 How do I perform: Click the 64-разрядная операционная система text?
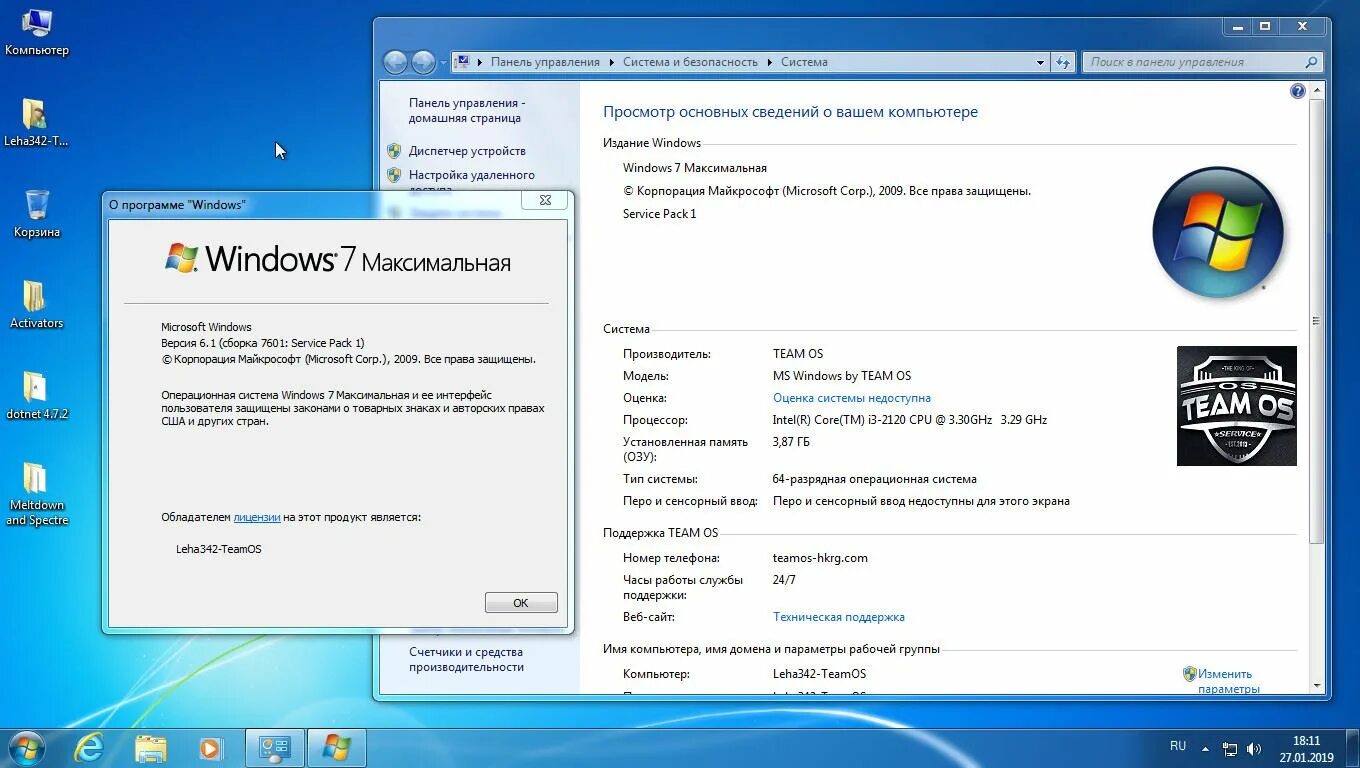pyautogui.click(x=875, y=479)
